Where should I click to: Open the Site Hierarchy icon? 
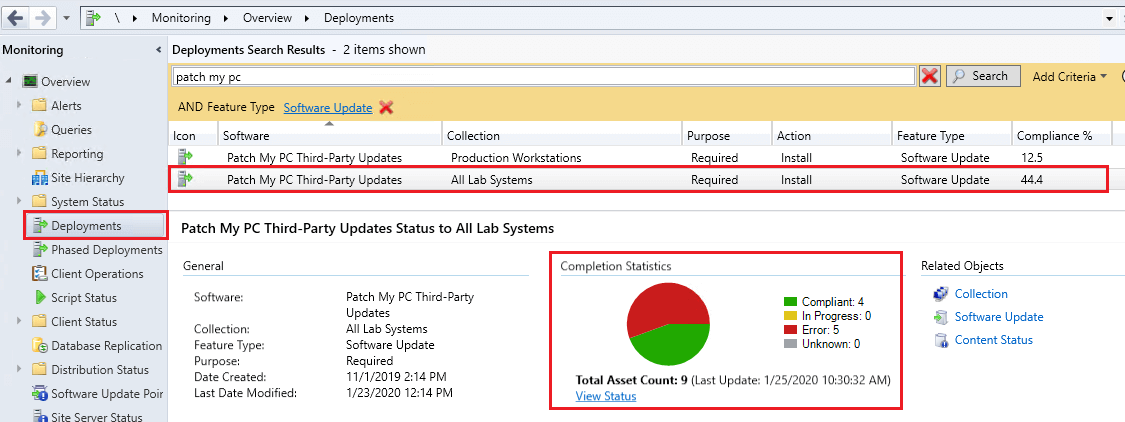[x=39, y=178]
